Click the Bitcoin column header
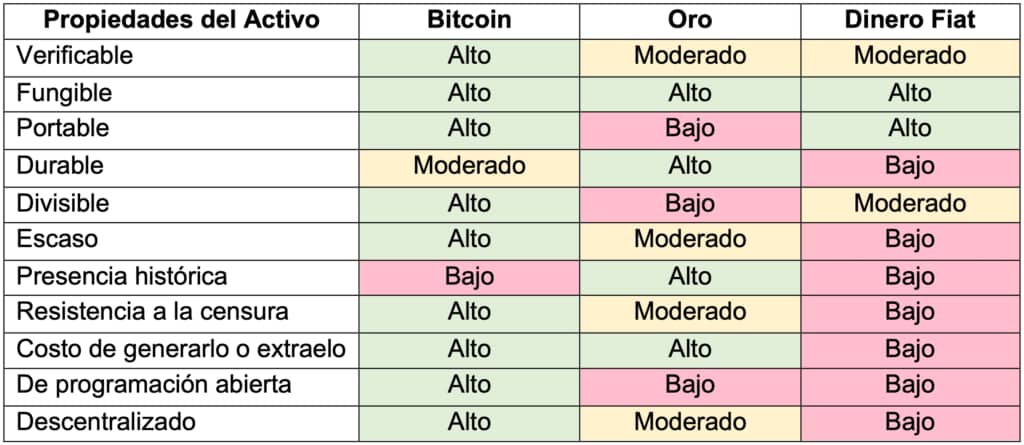Viewport: 1024px width, 445px height. [x=469, y=20]
